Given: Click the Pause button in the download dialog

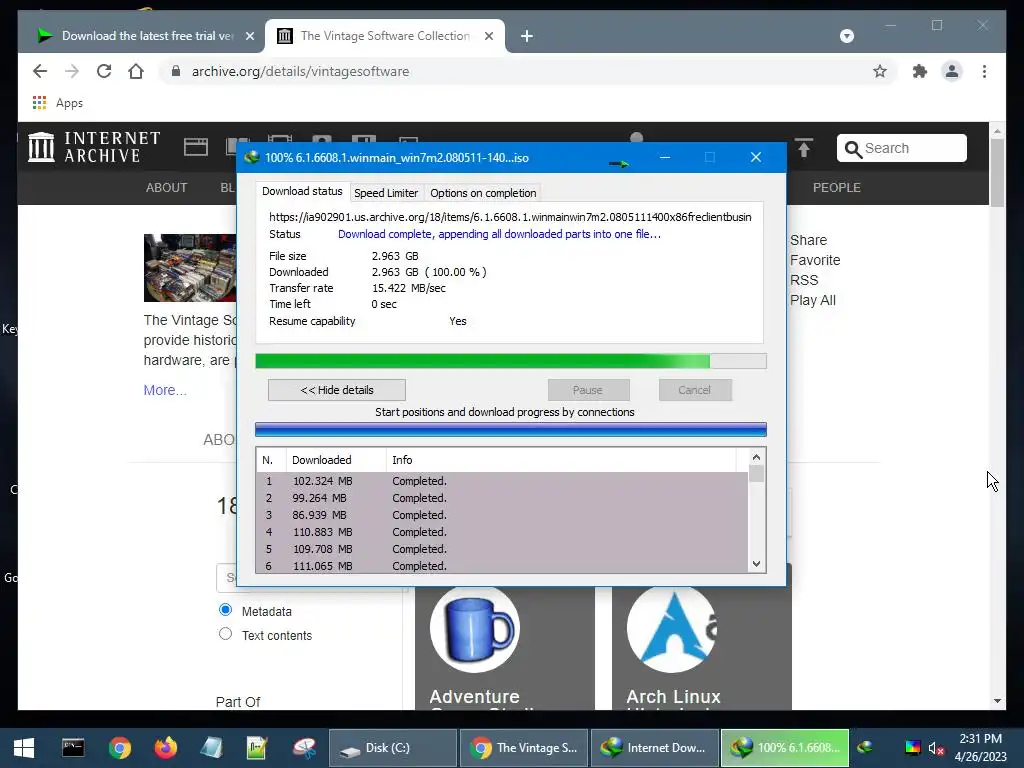Looking at the screenshot, I should tap(588, 390).
